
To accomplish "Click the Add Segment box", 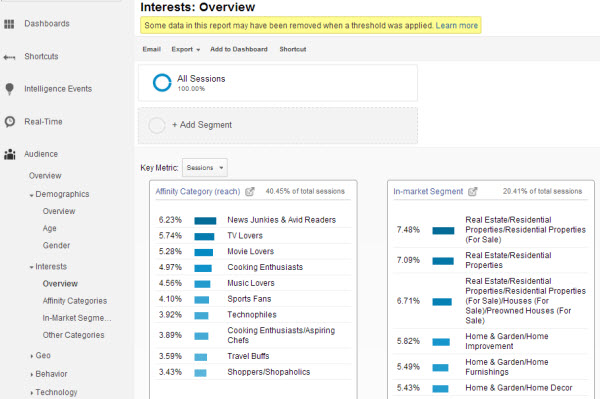I will click(x=278, y=125).
